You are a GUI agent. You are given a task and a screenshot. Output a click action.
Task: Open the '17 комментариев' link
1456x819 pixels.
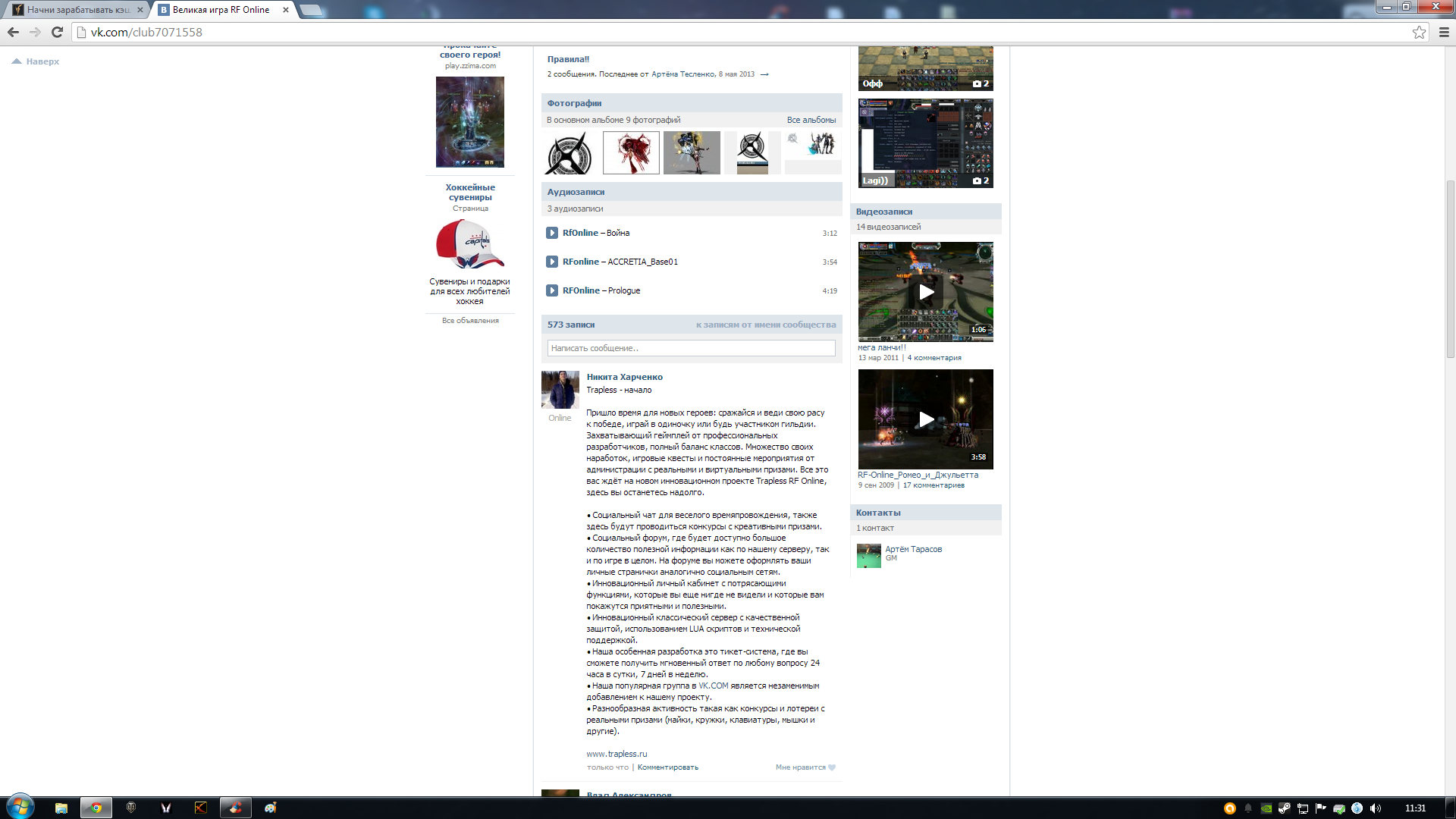[934, 485]
